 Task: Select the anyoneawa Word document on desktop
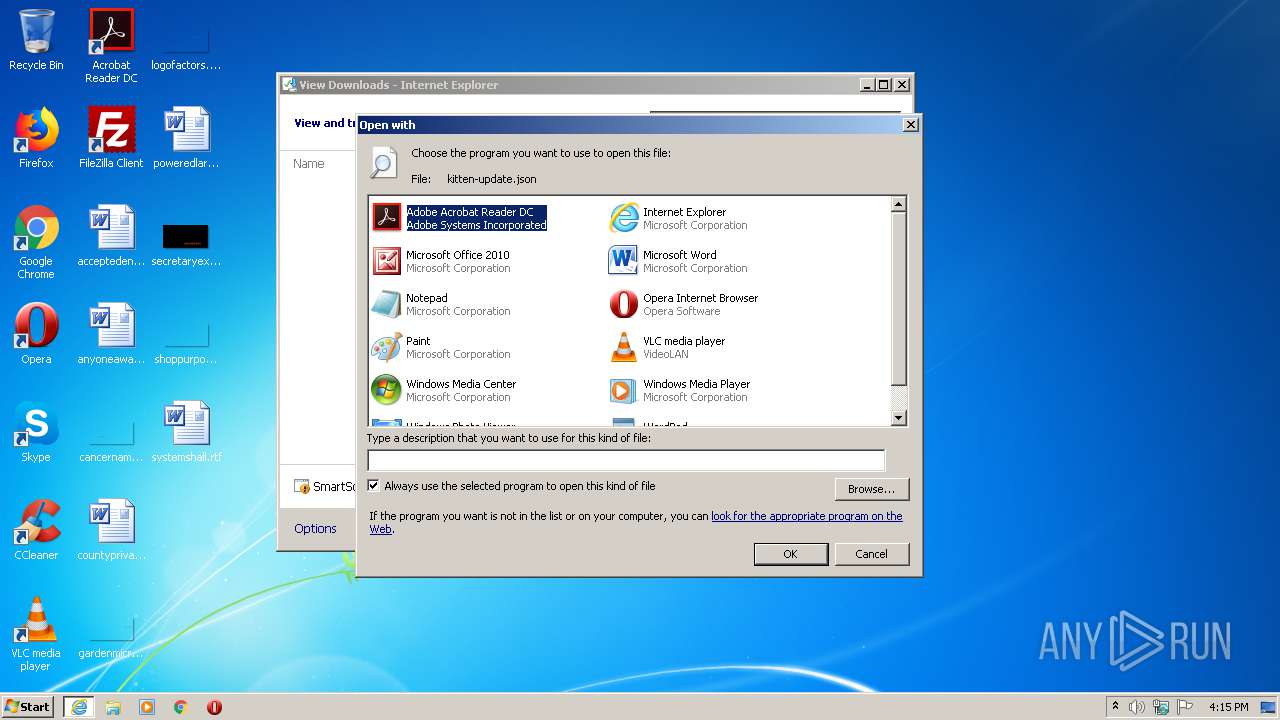click(111, 334)
